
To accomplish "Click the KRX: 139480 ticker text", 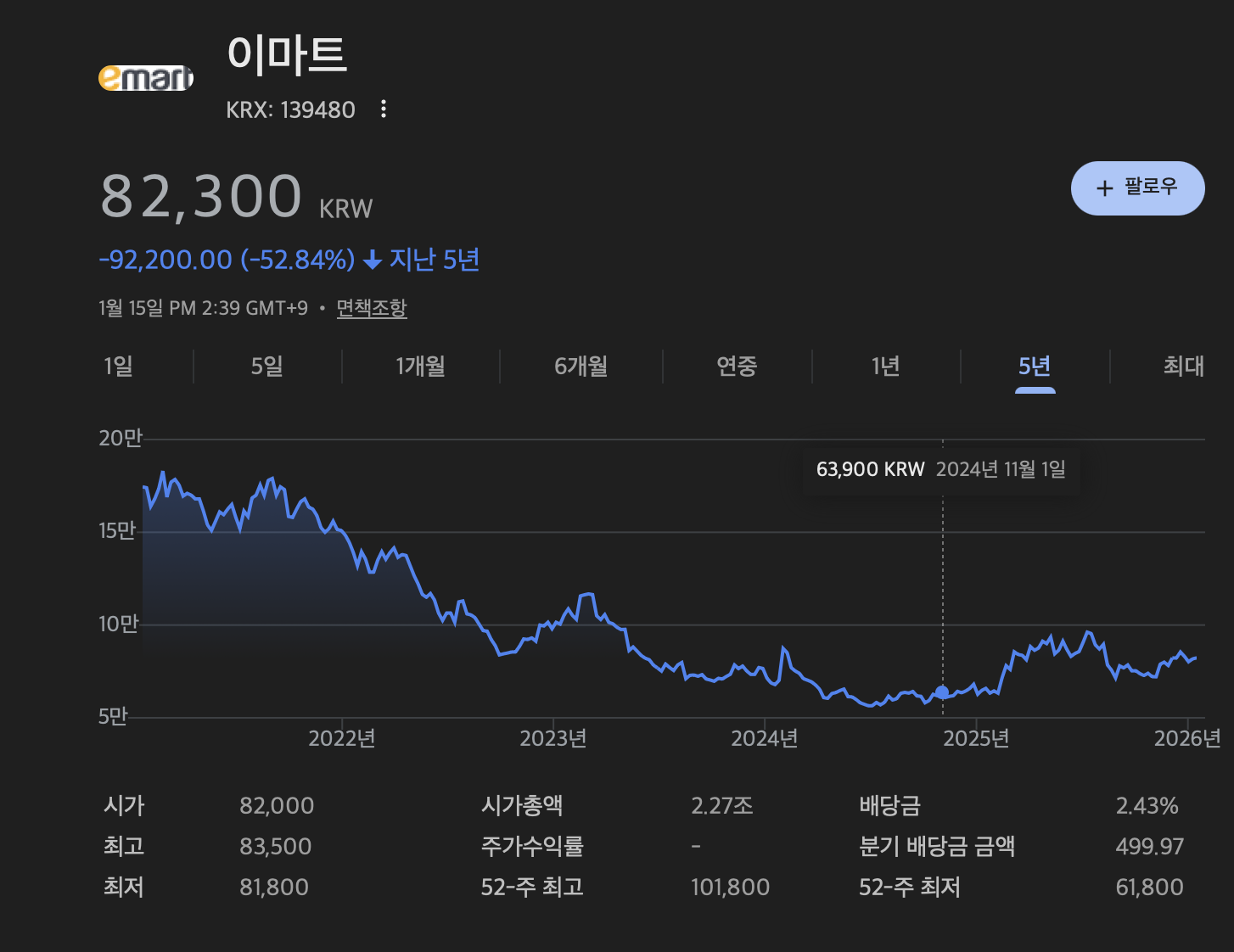I will click(290, 109).
